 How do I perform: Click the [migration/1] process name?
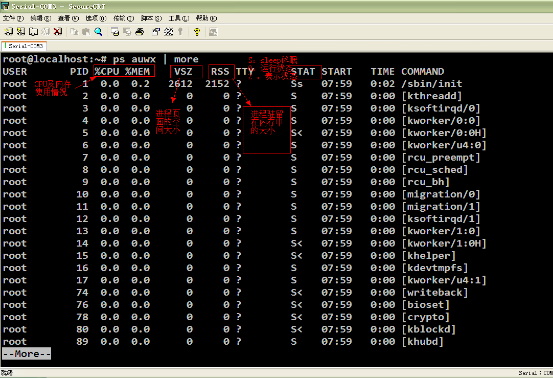[x=441, y=206]
